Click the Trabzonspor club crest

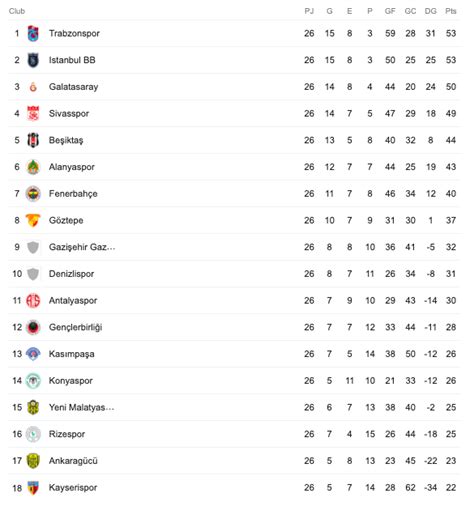33,33
